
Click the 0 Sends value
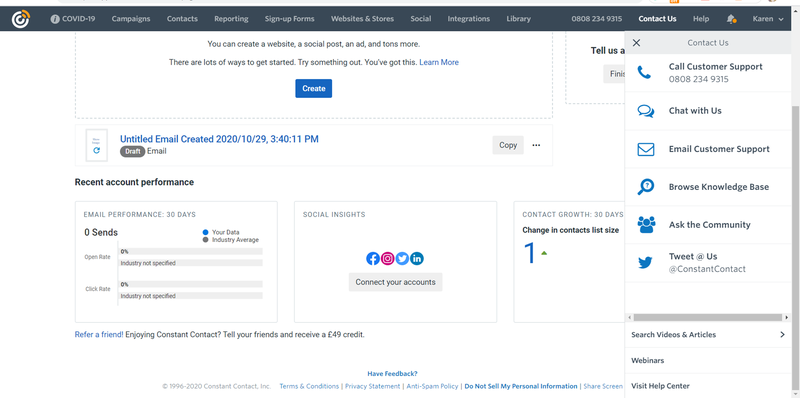101,233
